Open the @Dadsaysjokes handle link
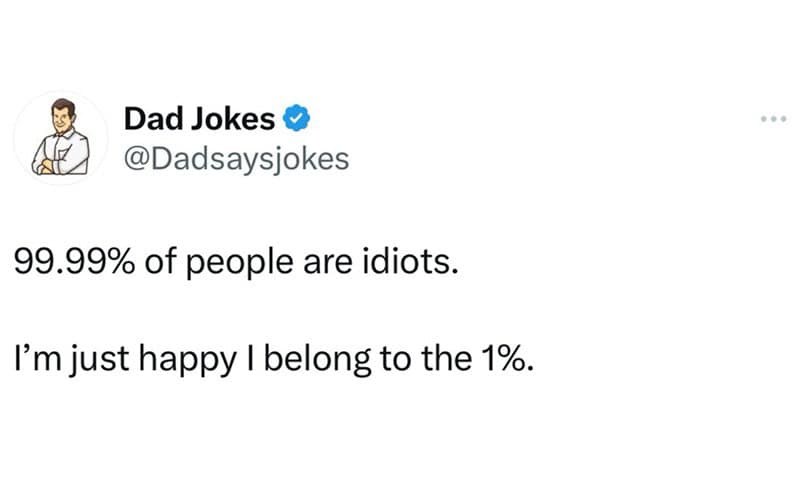Image resolution: width=800 pixels, height=481 pixels. pyautogui.click(x=236, y=158)
